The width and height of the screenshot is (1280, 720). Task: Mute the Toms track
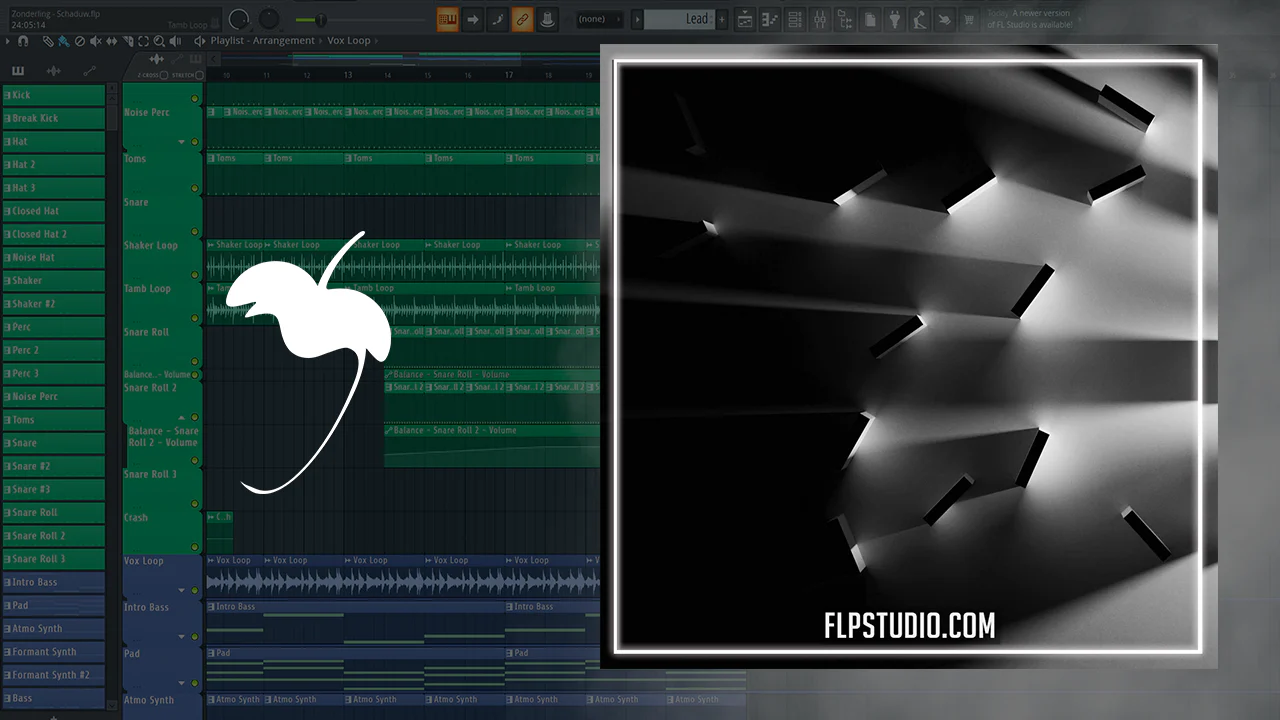(x=195, y=188)
